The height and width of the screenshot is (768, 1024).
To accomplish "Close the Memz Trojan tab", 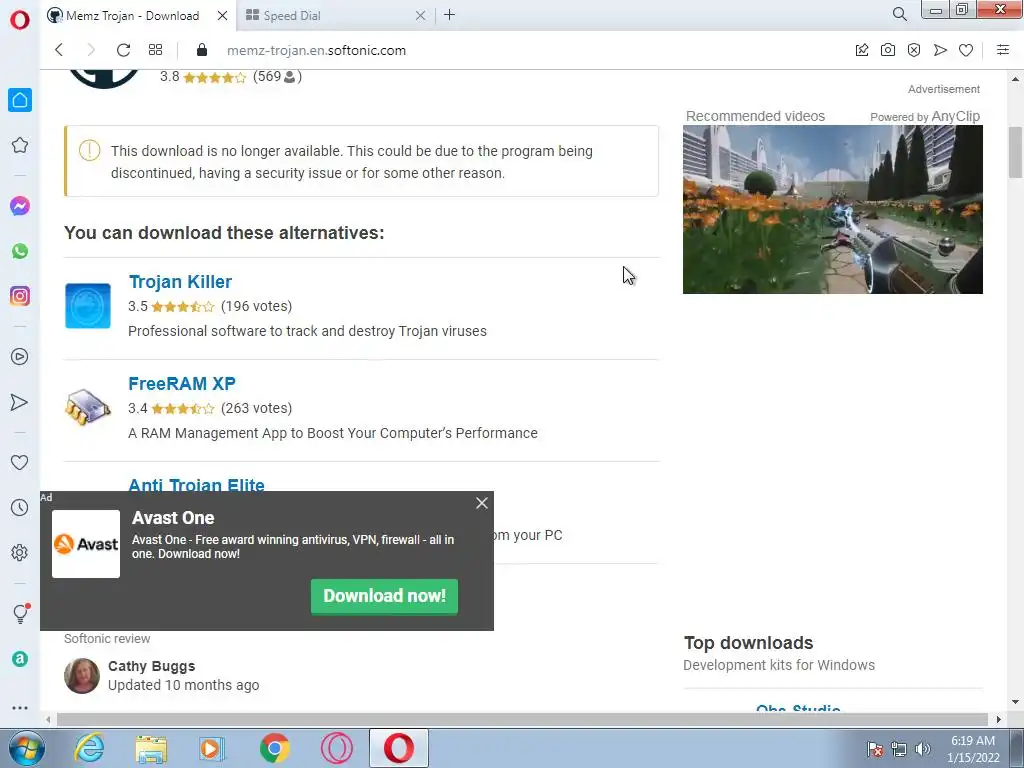I will pos(223,16).
